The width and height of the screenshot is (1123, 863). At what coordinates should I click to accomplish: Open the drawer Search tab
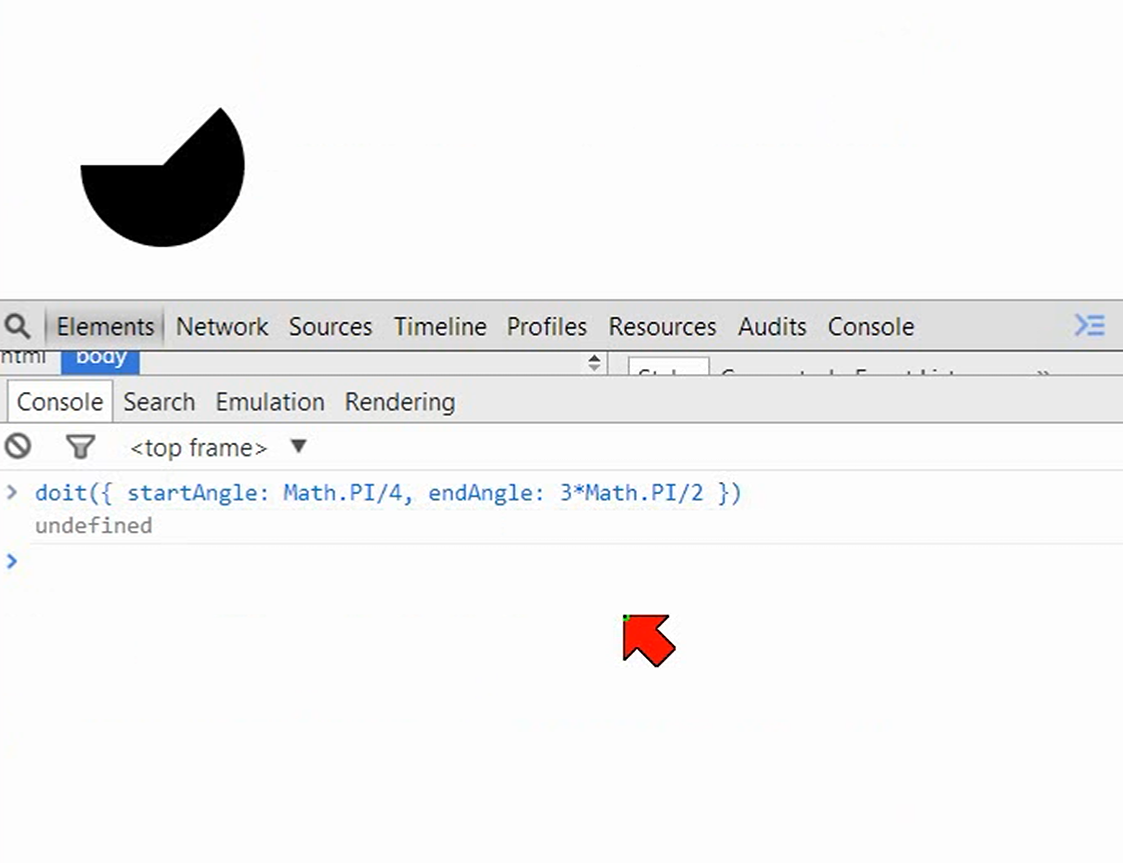tap(159, 402)
